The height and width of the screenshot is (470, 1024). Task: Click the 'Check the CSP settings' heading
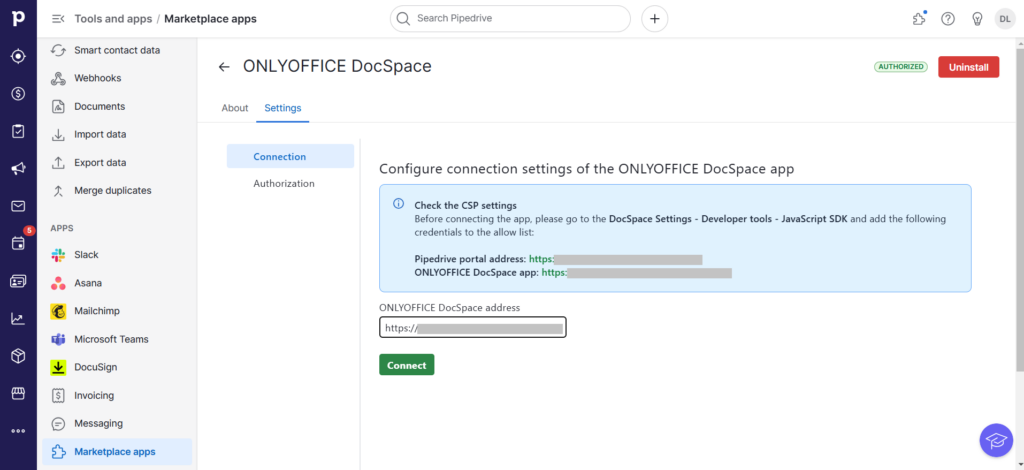(x=466, y=206)
